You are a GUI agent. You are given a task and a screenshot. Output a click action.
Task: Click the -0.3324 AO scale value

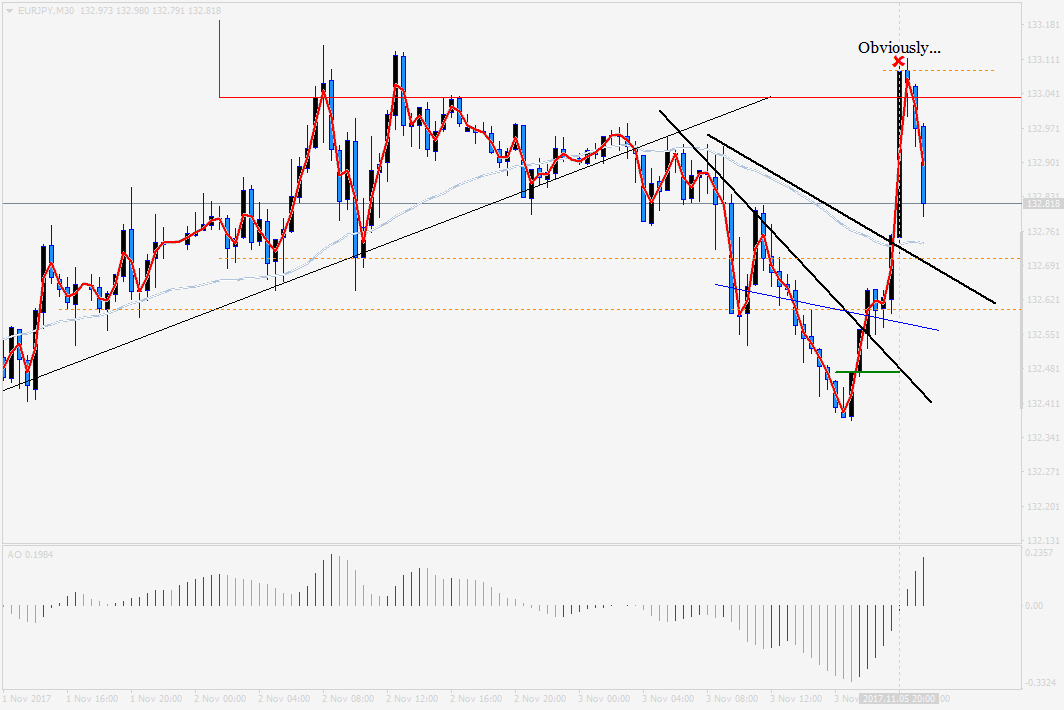pyautogui.click(x=1040, y=682)
